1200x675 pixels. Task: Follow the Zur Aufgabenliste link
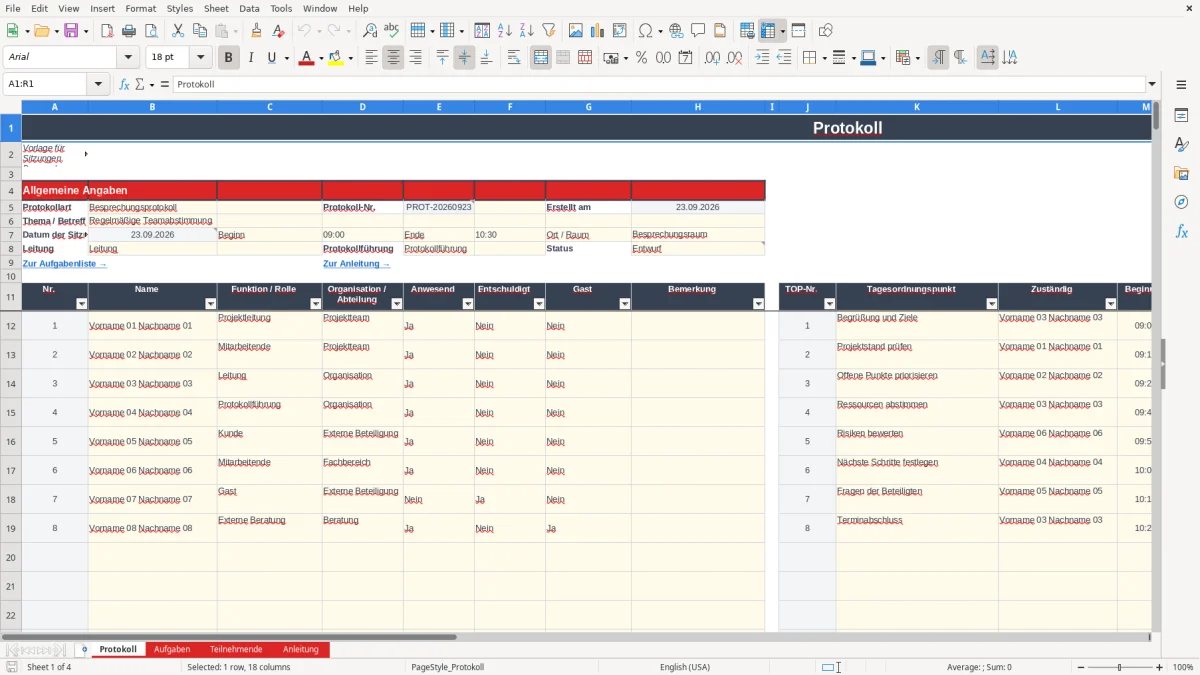[x=64, y=264]
